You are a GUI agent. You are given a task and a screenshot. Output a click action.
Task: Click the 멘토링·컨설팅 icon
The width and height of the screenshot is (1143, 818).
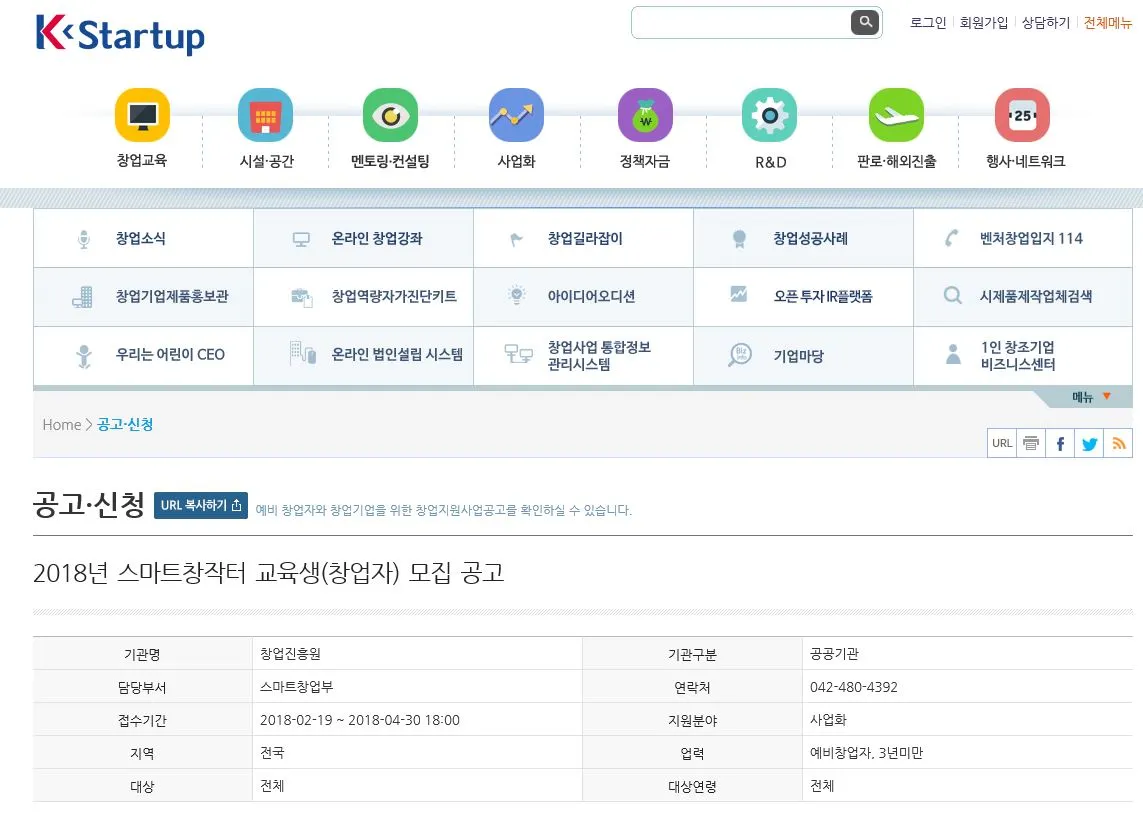(390, 113)
